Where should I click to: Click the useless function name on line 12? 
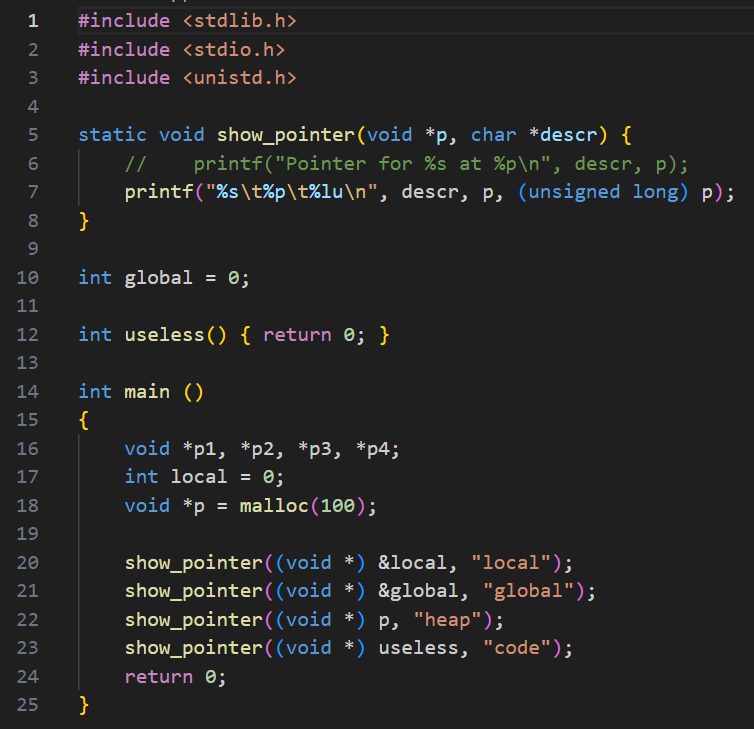click(164, 335)
